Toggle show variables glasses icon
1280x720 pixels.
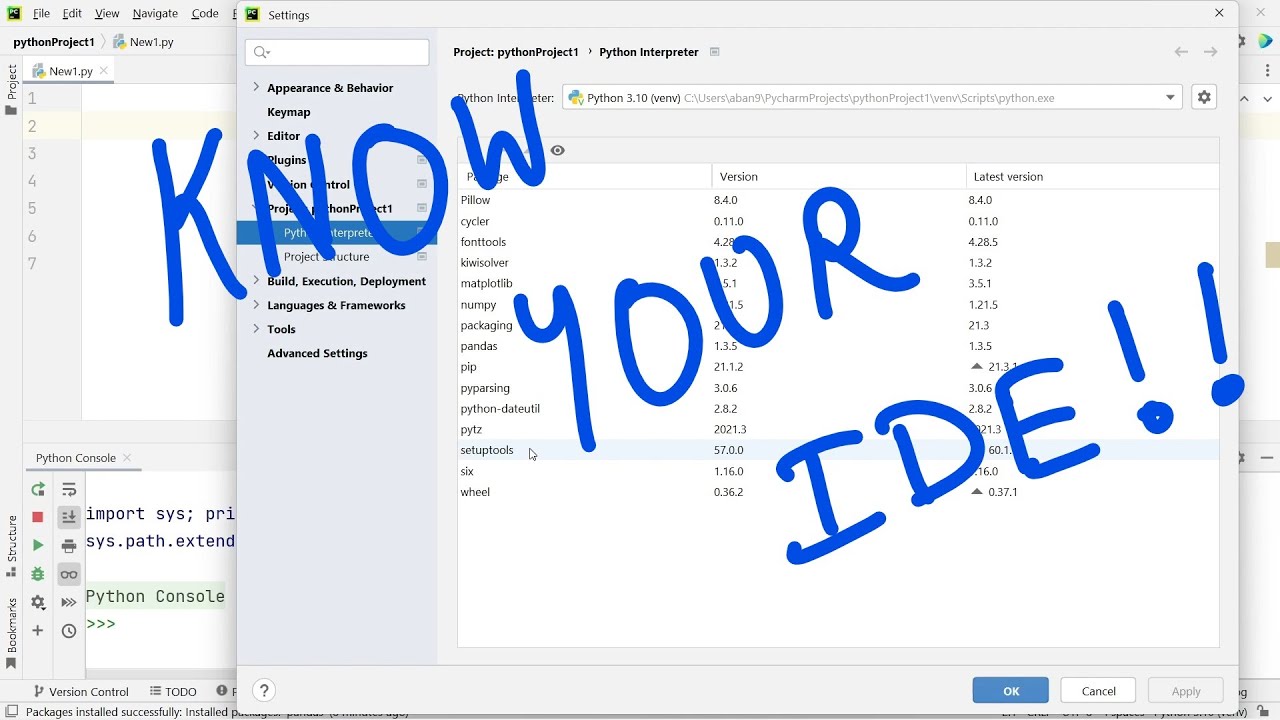pyautogui.click(x=69, y=574)
